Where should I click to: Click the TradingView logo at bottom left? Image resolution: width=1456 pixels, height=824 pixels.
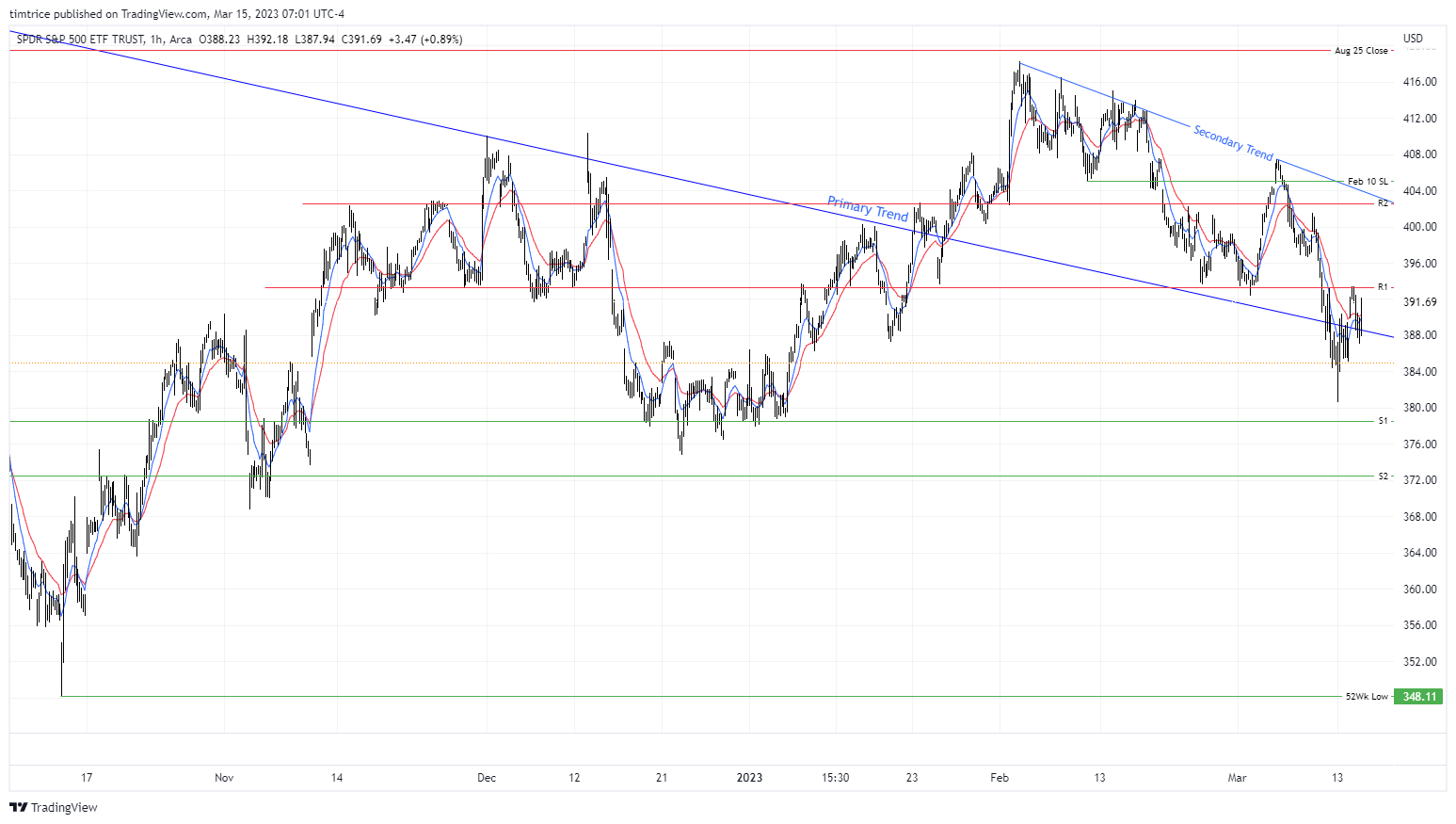(54, 807)
